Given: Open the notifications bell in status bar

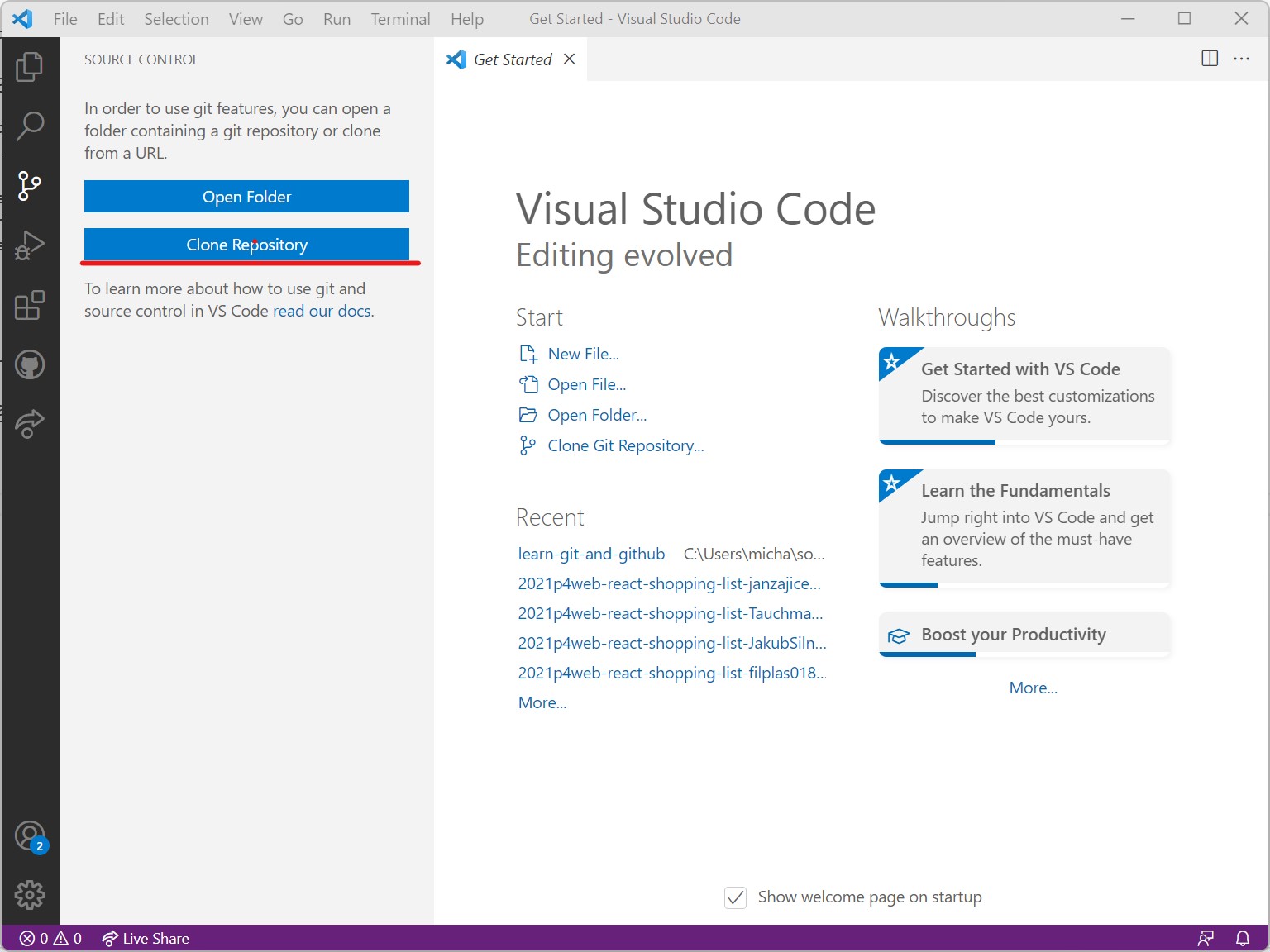Looking at the screenshot, I should 1243,939.
